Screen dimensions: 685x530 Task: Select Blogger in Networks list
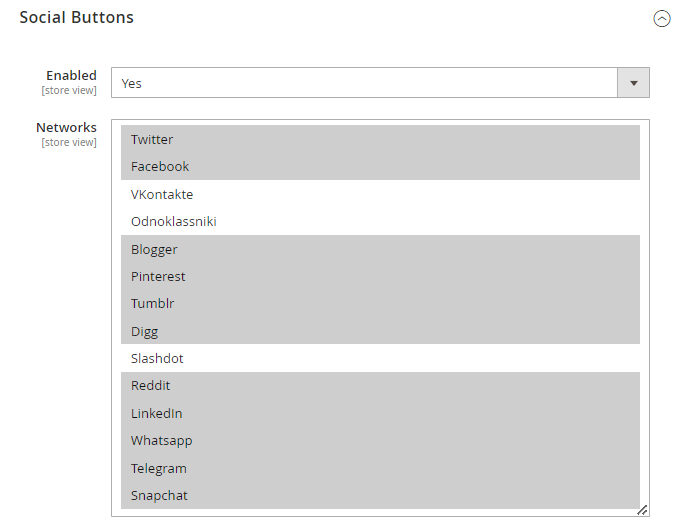point(380,249)
